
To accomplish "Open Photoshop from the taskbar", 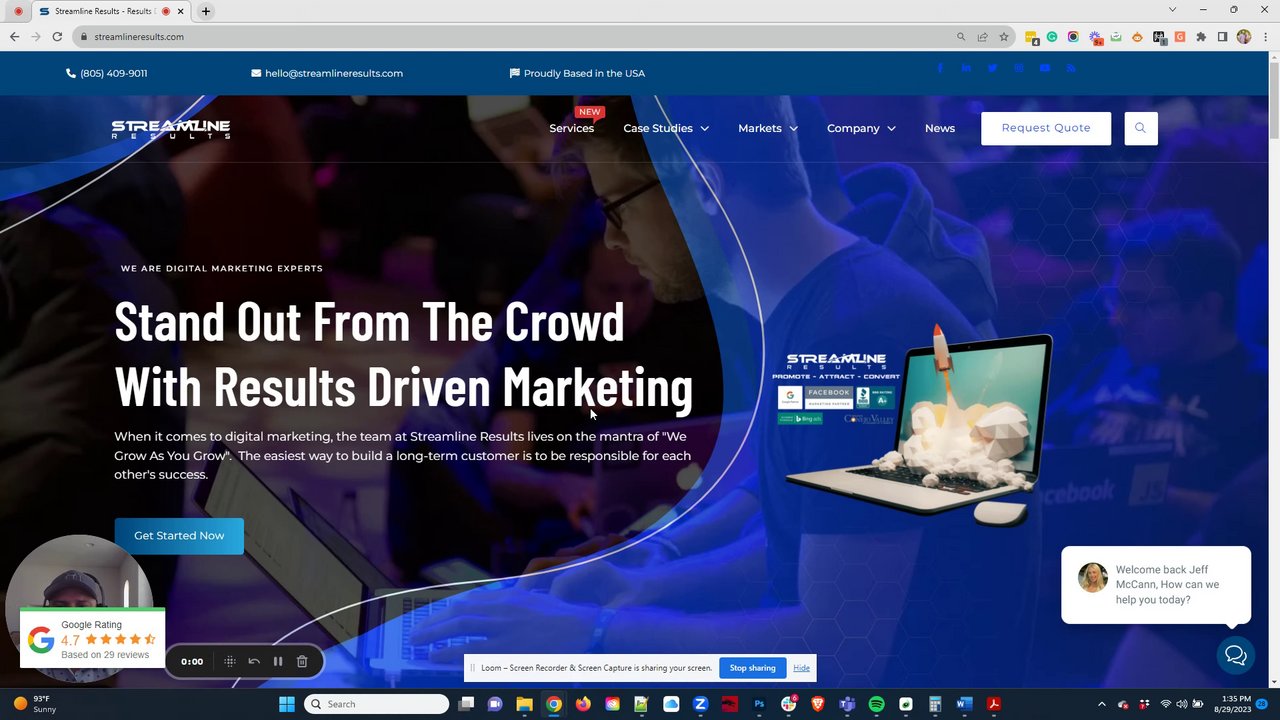I will point(759,704).
